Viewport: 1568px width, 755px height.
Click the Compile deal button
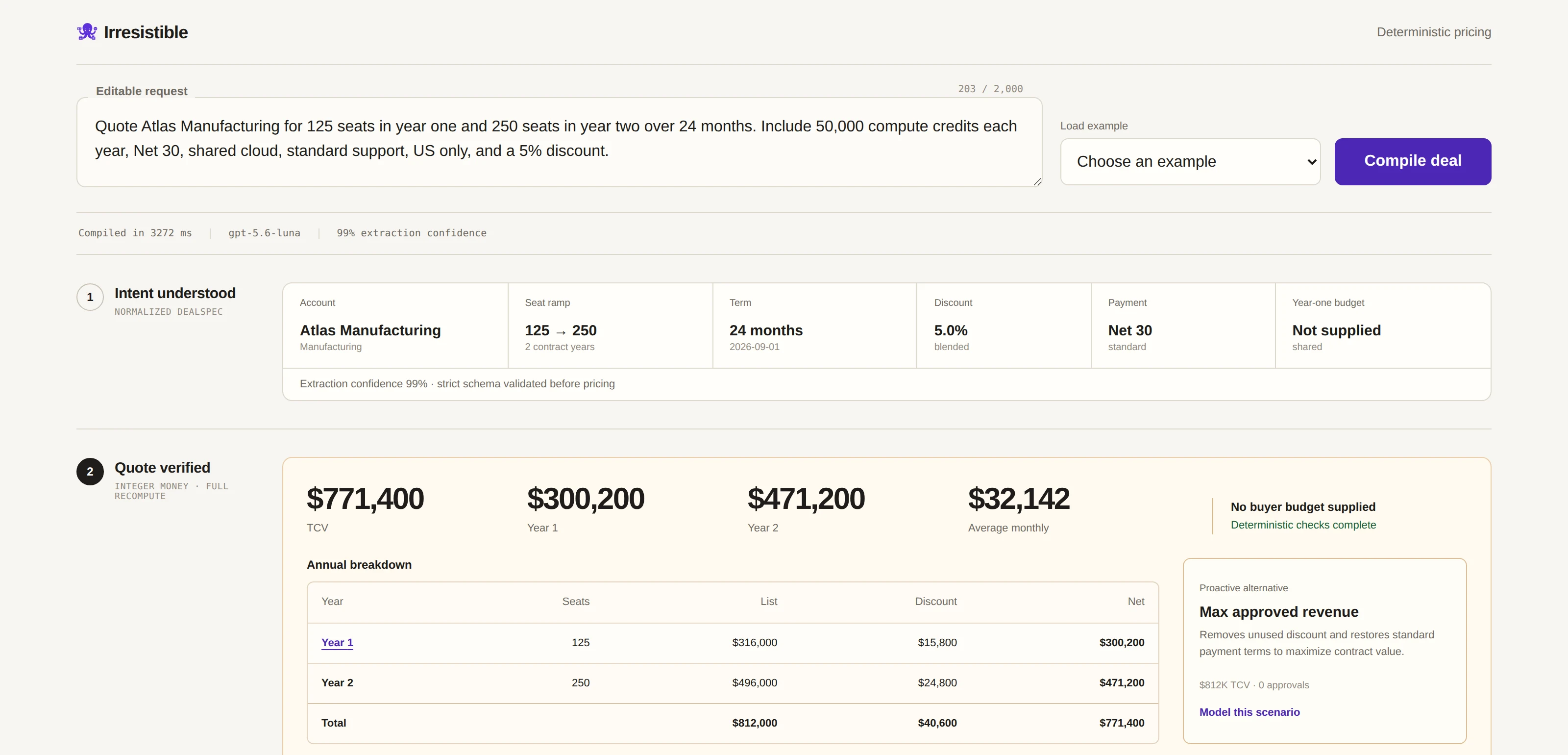pos(1412,161)
